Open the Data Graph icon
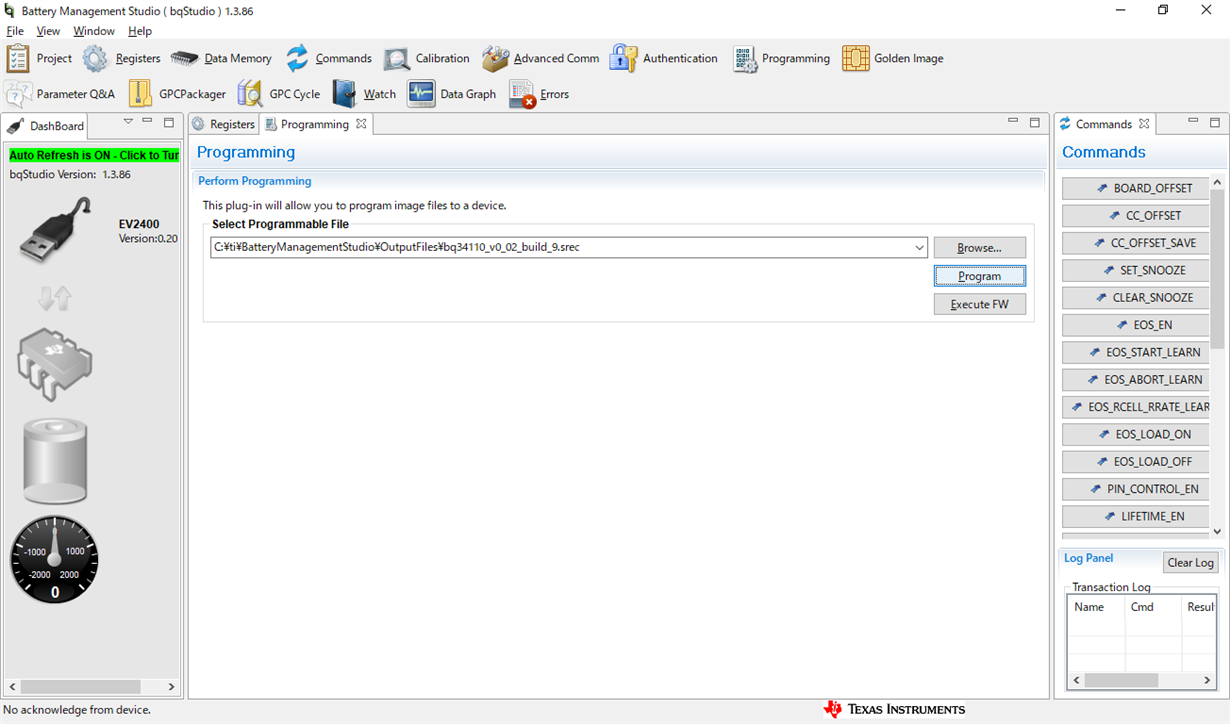Screen dimensions: 1230x724 pyautogui.click(x=421, y=94)
